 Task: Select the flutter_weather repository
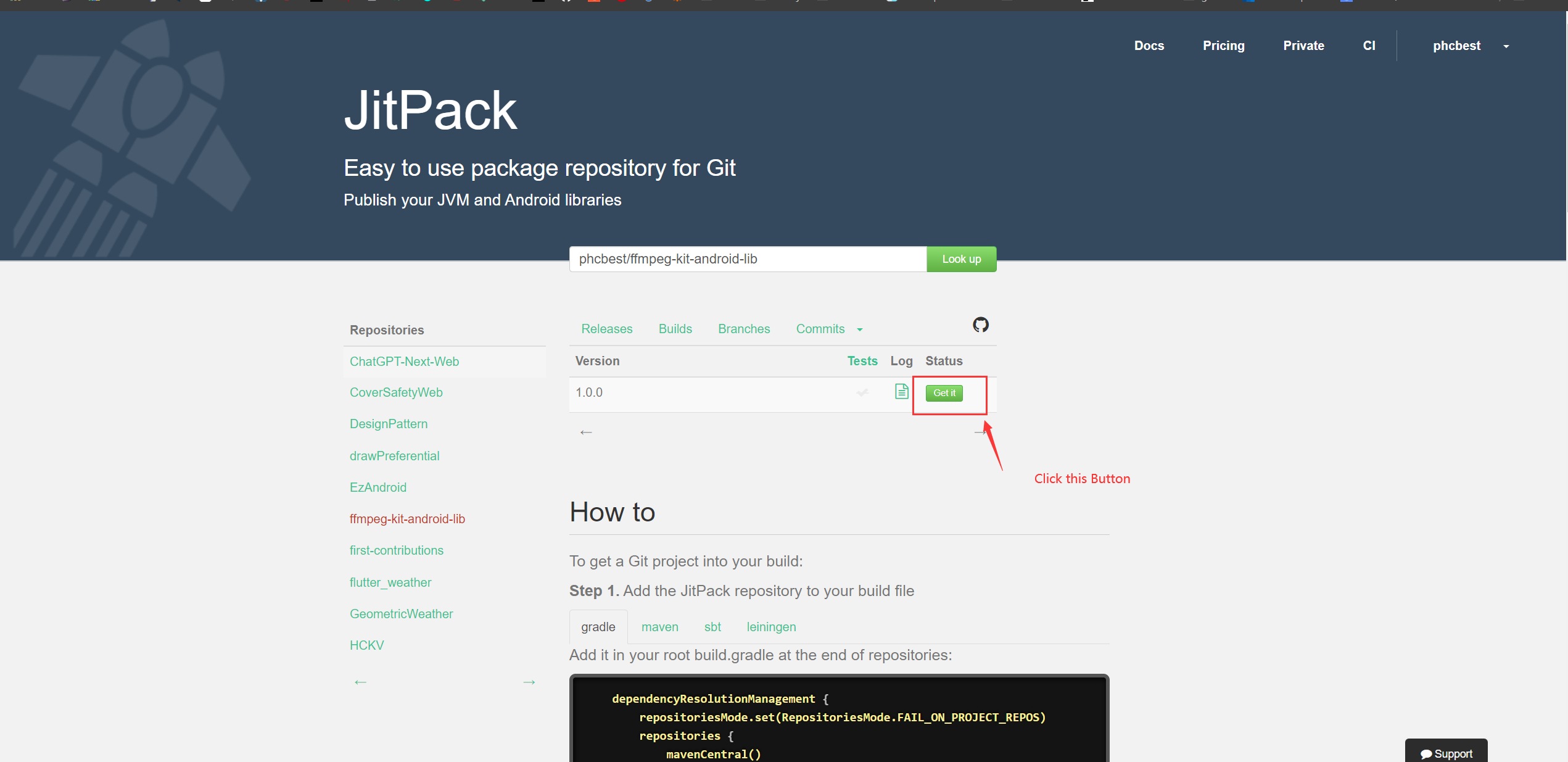pos(390,582)
